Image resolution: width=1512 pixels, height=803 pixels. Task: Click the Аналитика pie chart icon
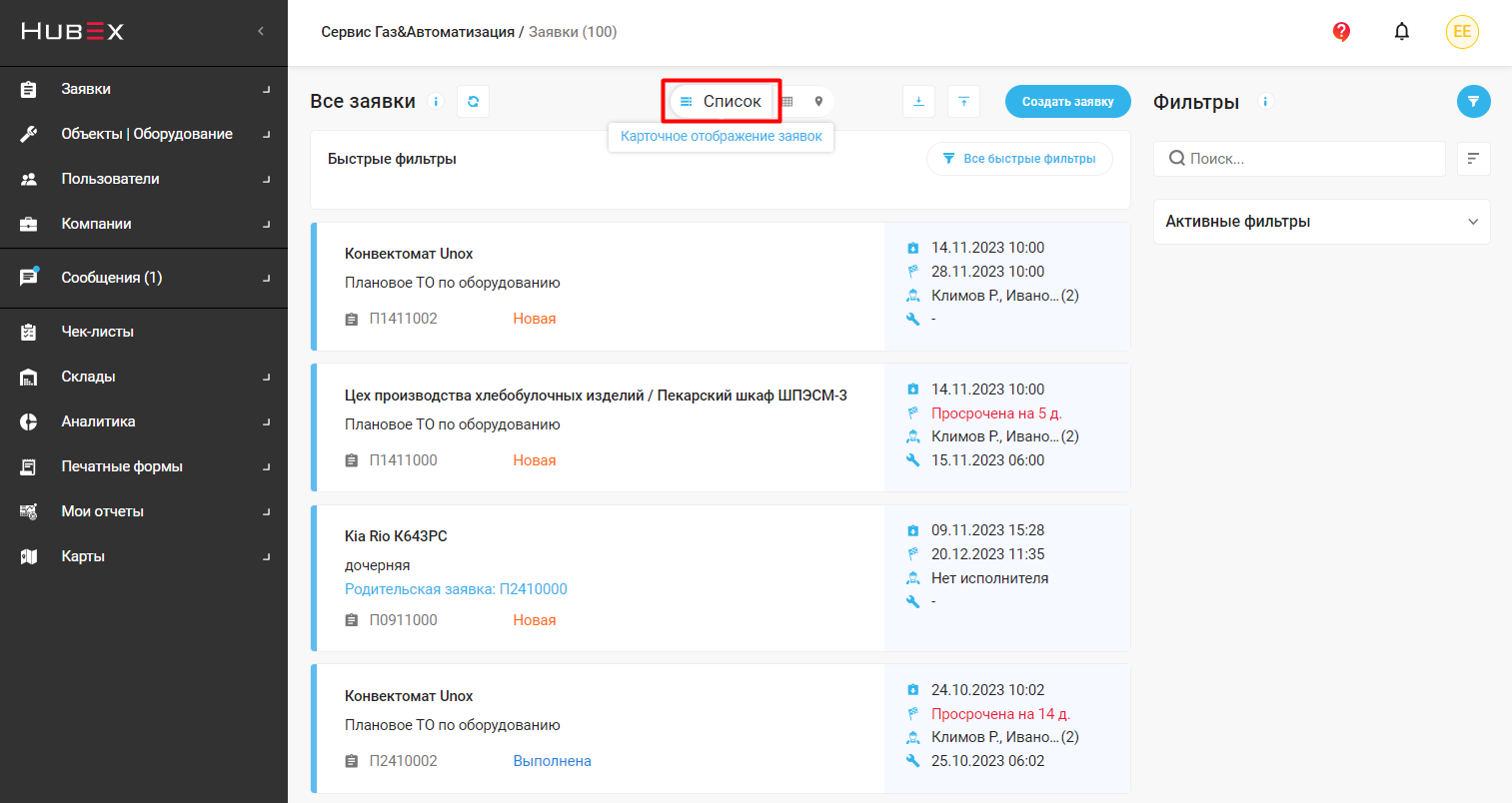pyautogui.click(x=29, y=421)
